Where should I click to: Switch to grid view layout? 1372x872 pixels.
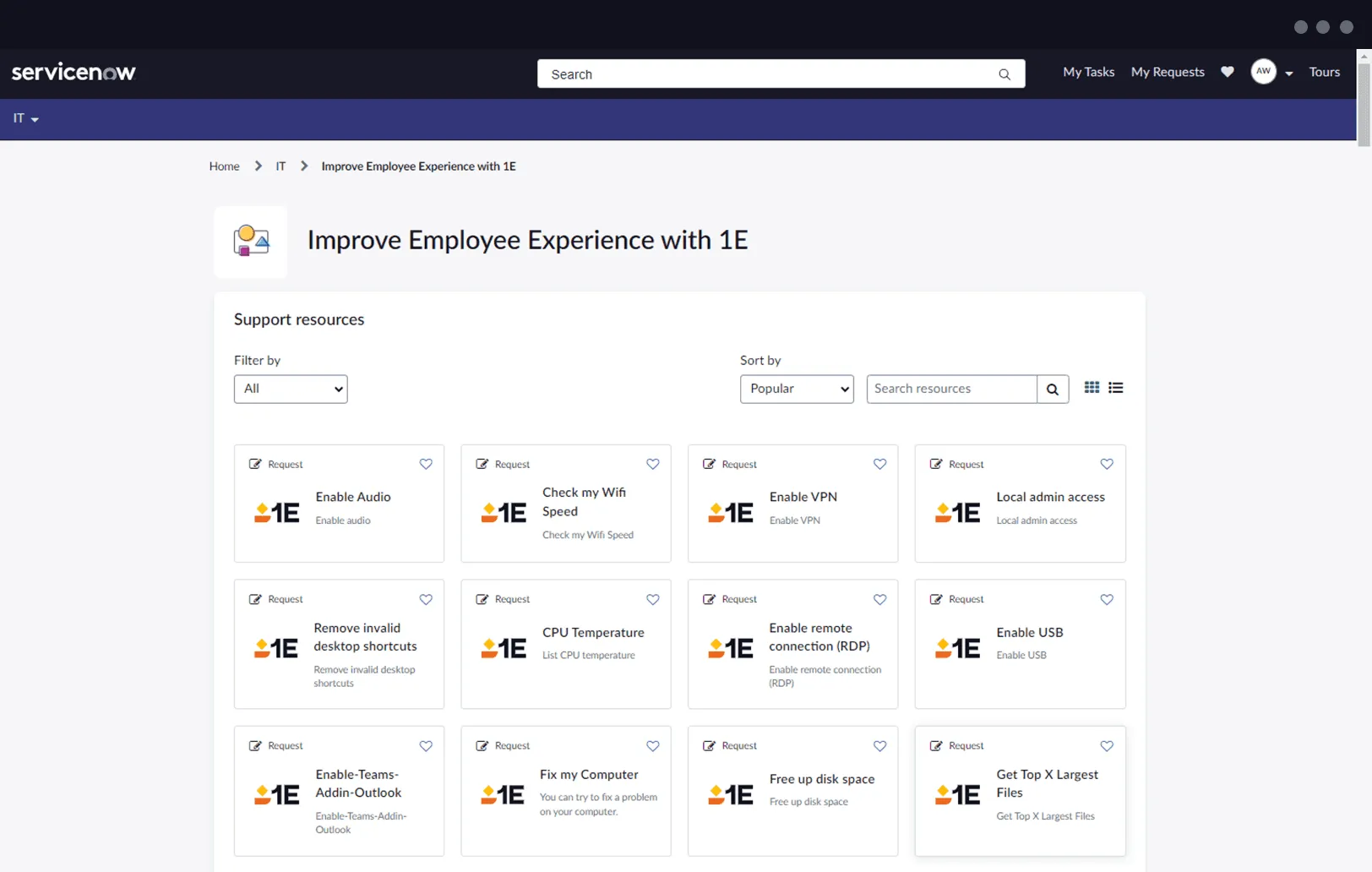(1091, 388)
